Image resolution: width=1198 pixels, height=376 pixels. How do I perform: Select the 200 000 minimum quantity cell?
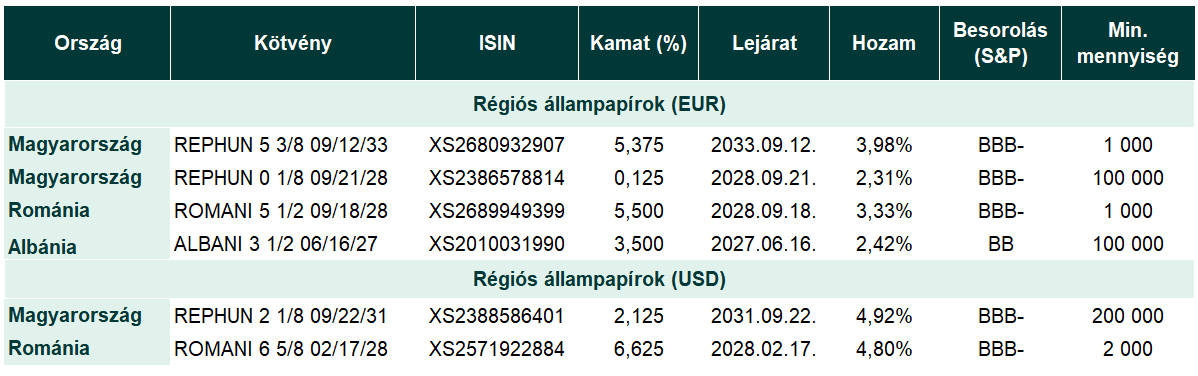tap(1128, 316)
